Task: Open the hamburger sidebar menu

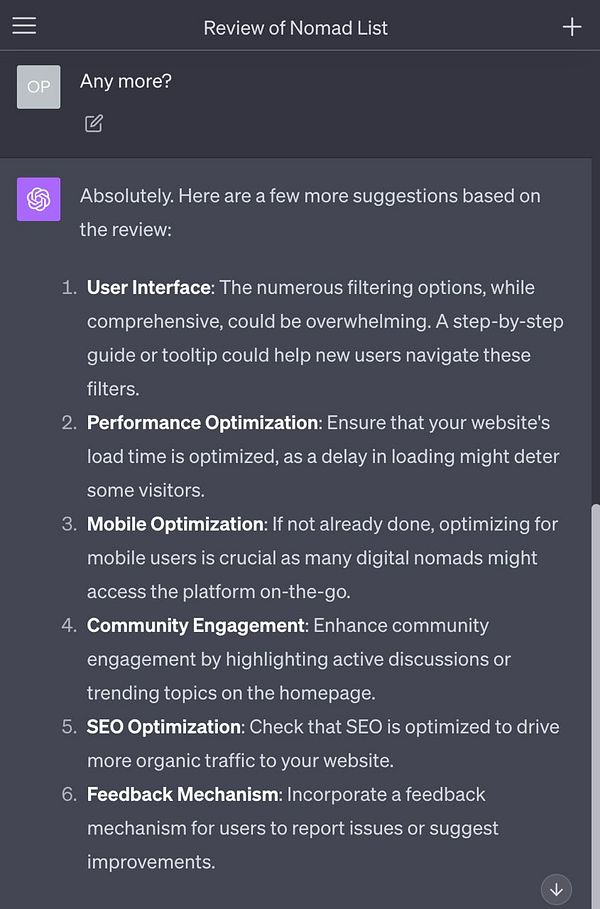Action: point(24,26)
